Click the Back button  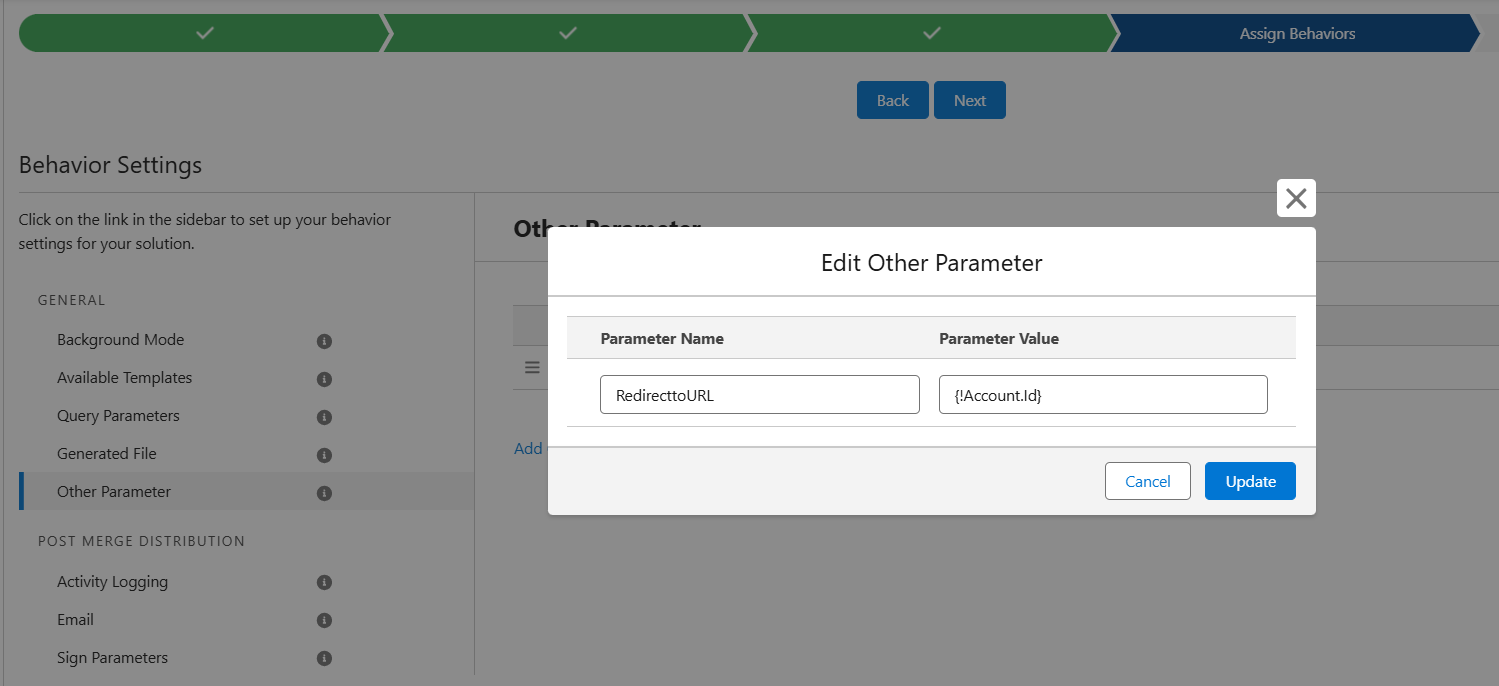pos(893,100)
